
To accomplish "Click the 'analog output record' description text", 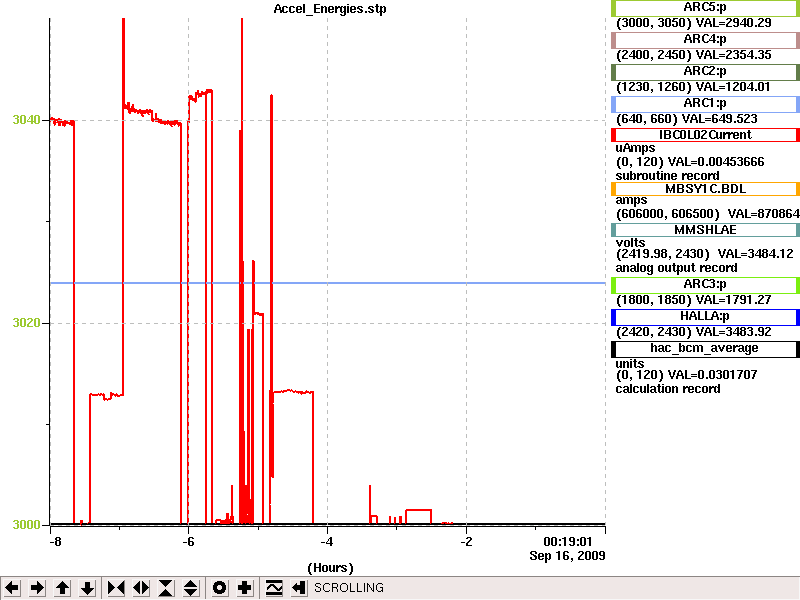I will (x=677, y=268).
